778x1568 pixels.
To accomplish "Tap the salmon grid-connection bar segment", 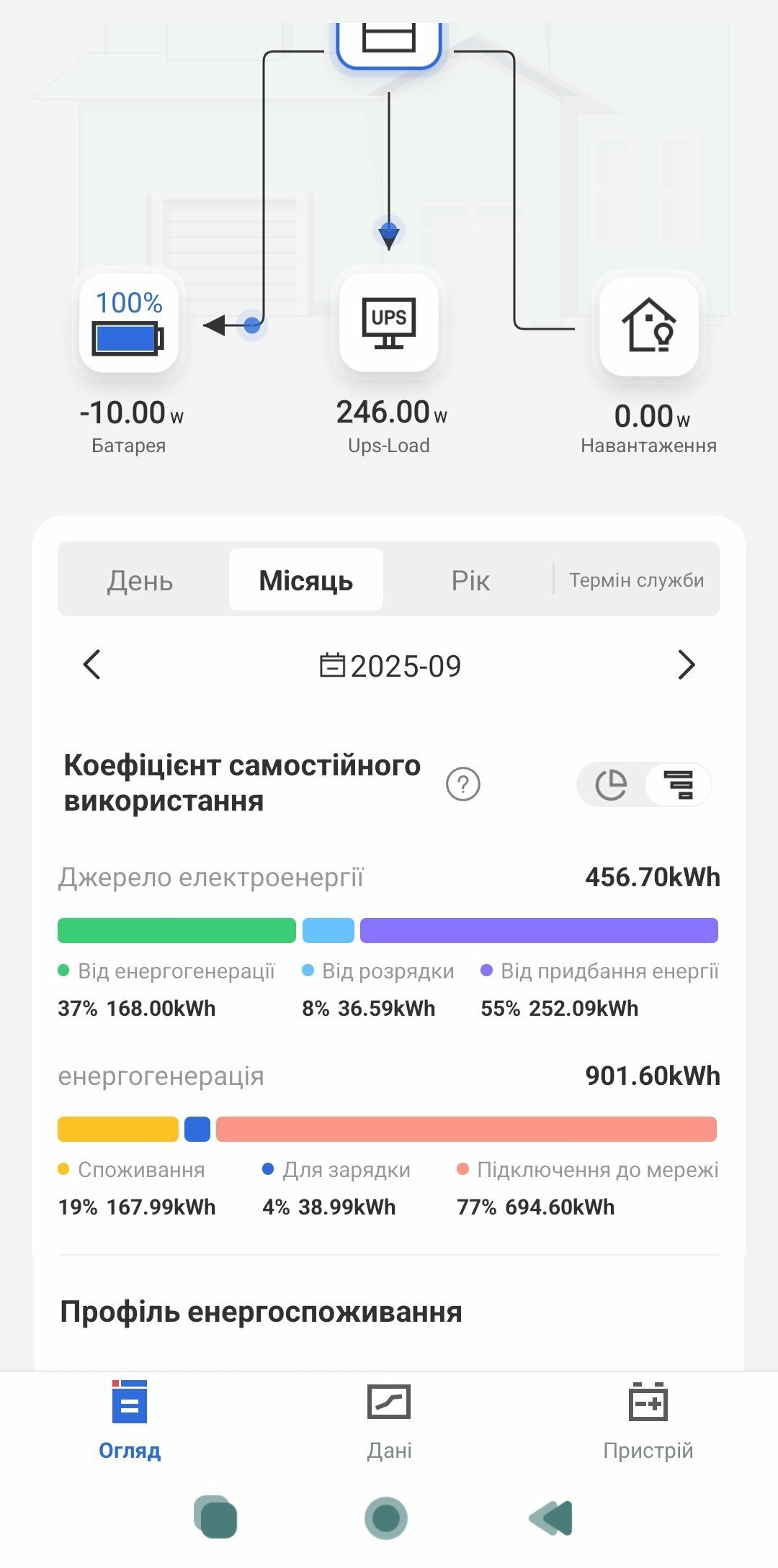I will click(466, 1129).
